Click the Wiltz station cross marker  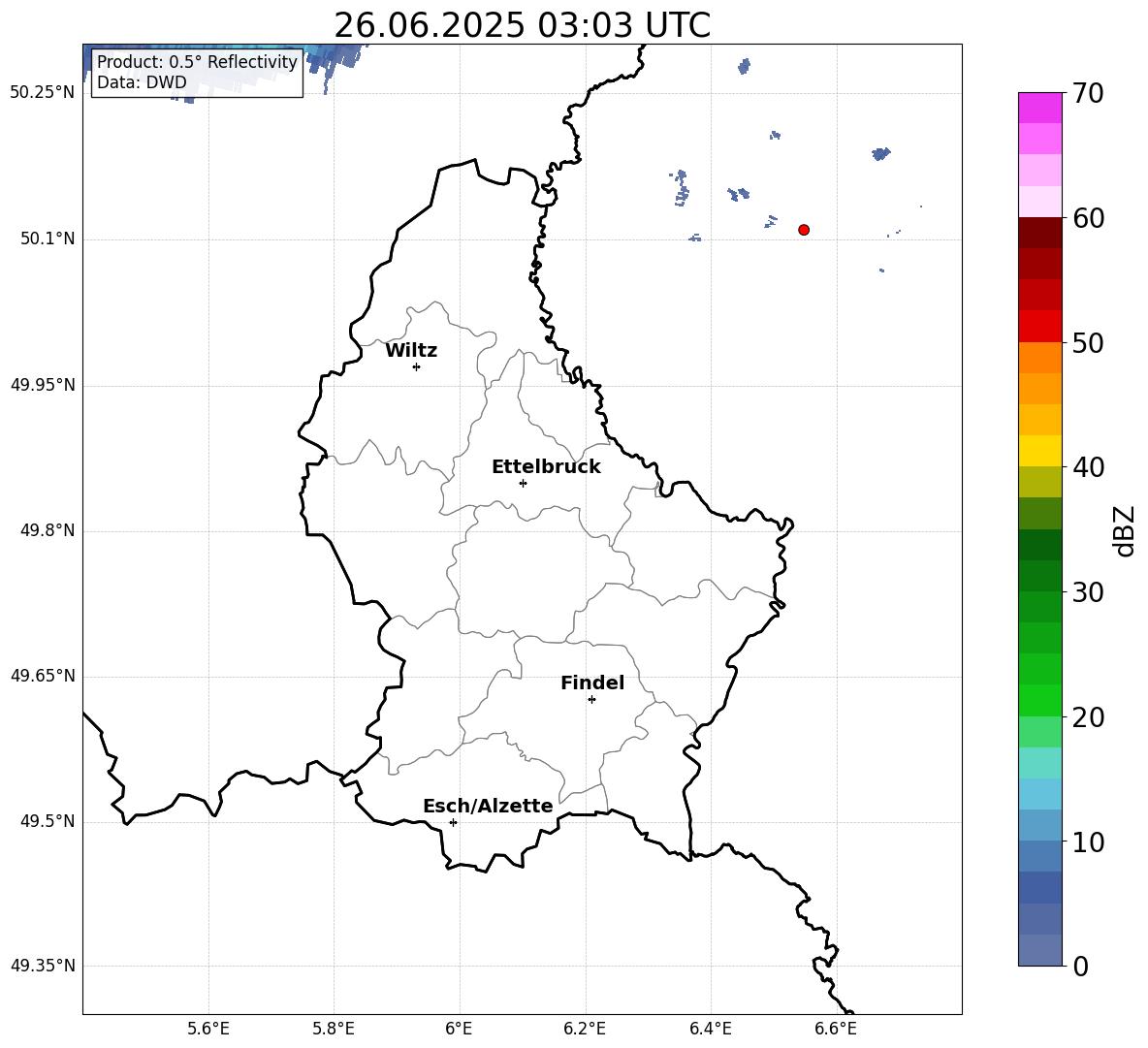coord(417,366)
